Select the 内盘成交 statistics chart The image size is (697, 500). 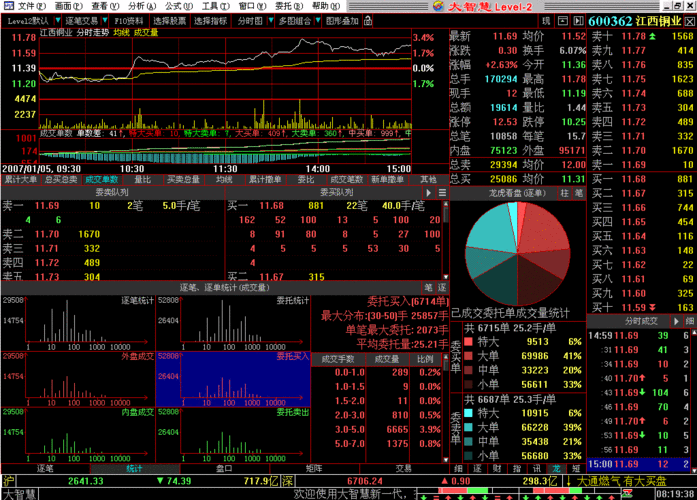pos(78,435)
